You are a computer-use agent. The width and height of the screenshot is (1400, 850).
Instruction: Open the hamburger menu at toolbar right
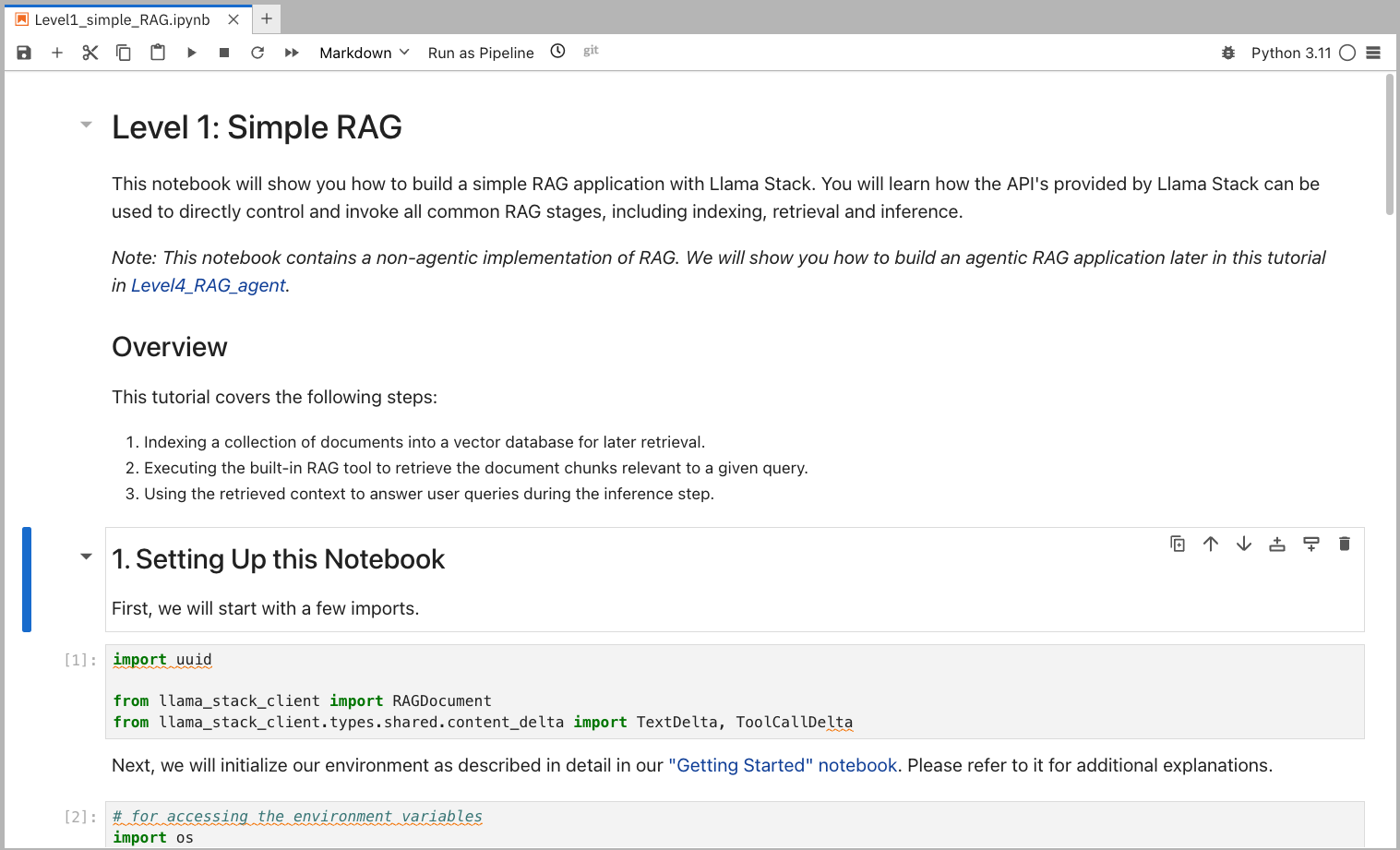point(1373,53)
